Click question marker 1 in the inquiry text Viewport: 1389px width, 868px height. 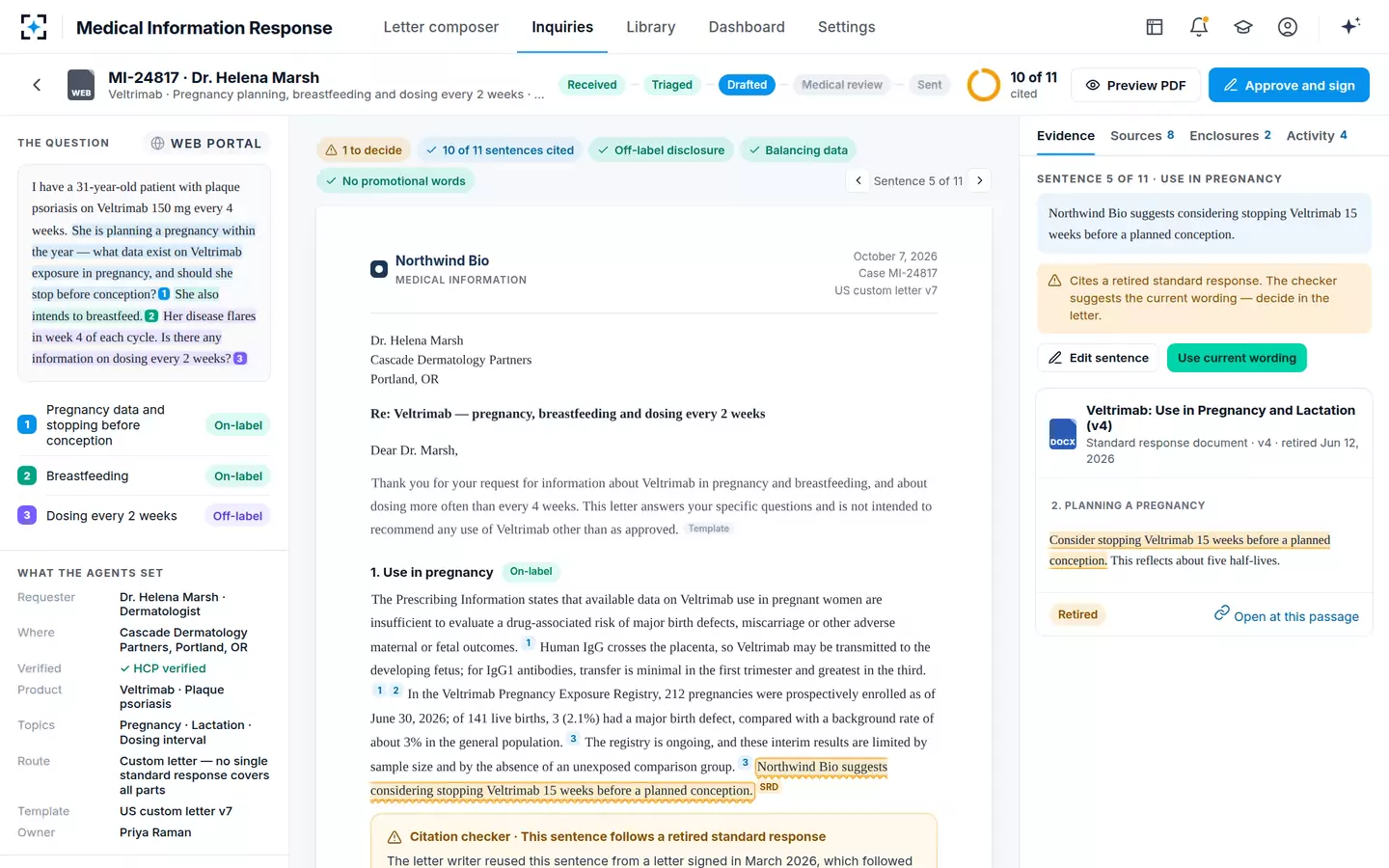[x=164, y=294]
